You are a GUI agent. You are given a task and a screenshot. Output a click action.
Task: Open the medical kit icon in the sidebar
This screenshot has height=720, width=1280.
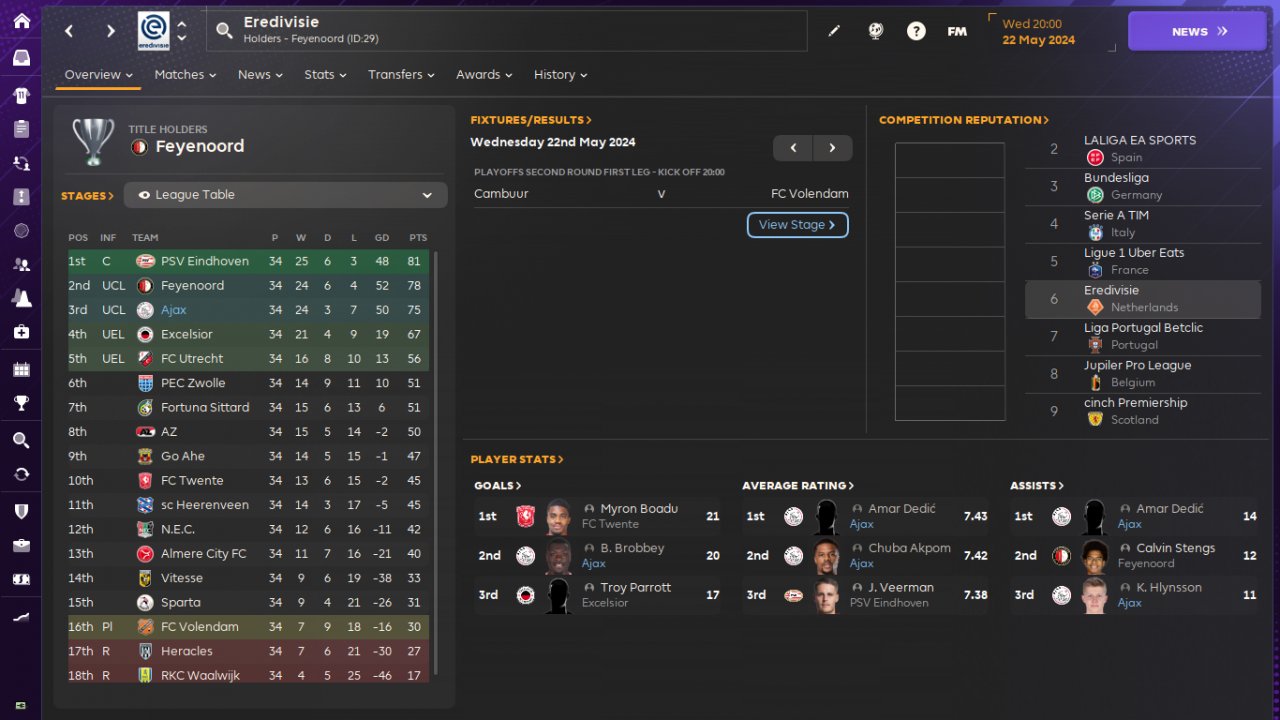(x=21, y=332)
